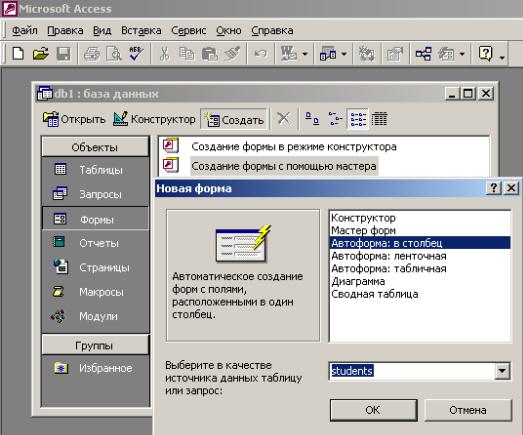Open the New Object dropdown arrow
This screenshot has height=435, width=523.
click(462, 54)
